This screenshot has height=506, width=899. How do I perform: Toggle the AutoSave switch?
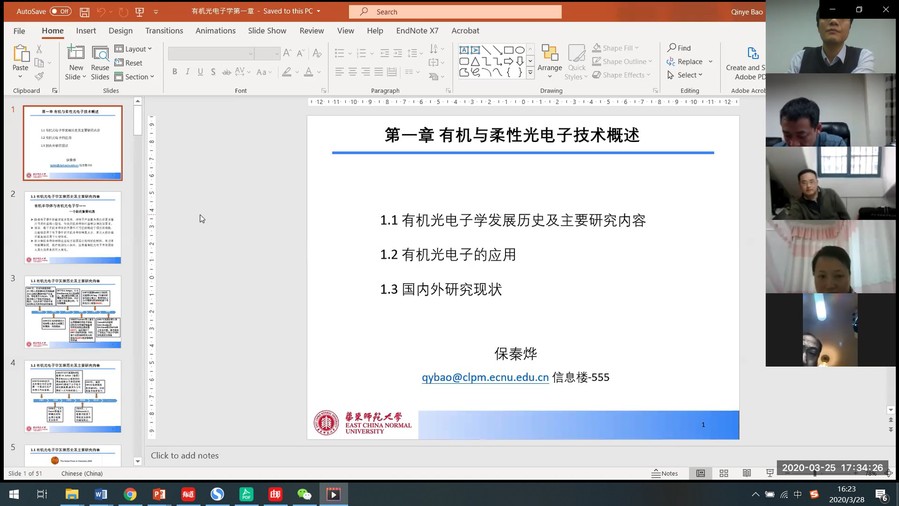coord(60,11)
